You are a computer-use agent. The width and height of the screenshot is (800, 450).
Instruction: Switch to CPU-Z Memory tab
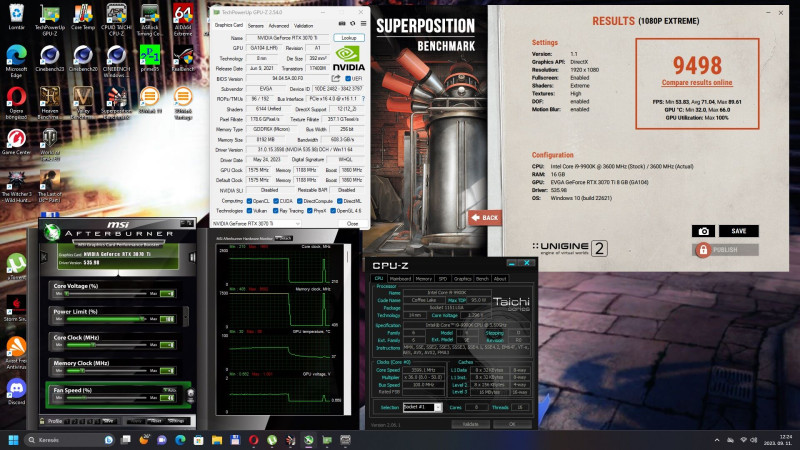click(x=423, y=279)
